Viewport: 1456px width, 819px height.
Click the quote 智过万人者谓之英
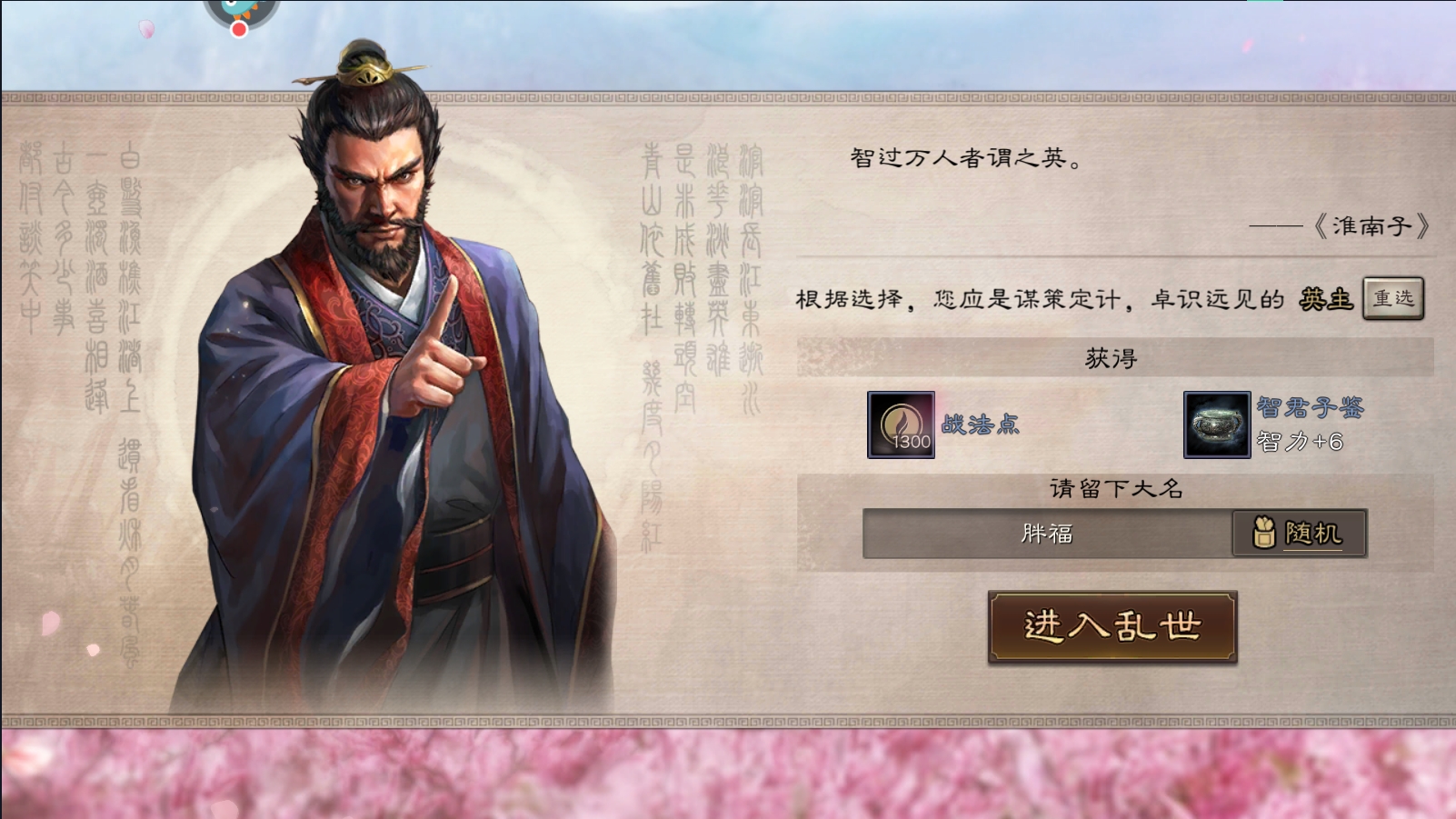click(x=967, y=158)
